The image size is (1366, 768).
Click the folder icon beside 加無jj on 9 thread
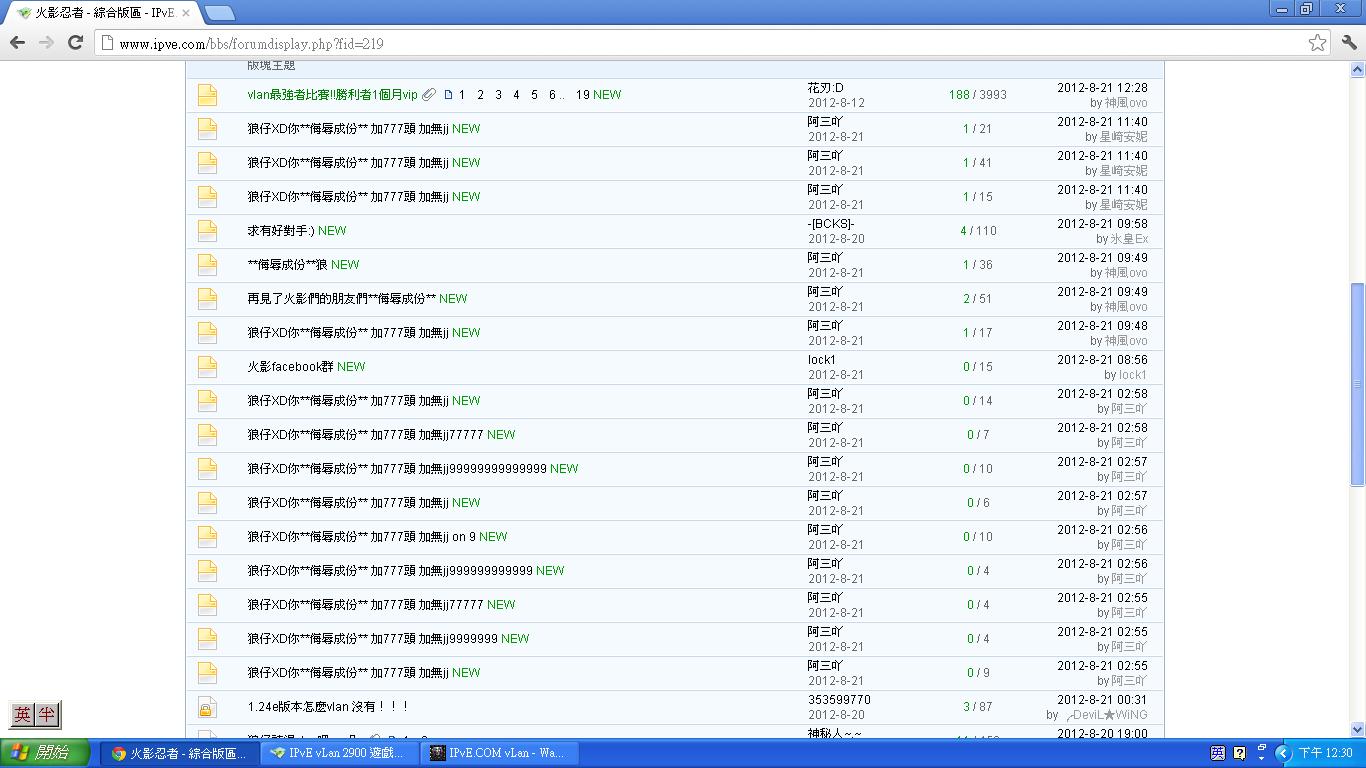[207, 537]
